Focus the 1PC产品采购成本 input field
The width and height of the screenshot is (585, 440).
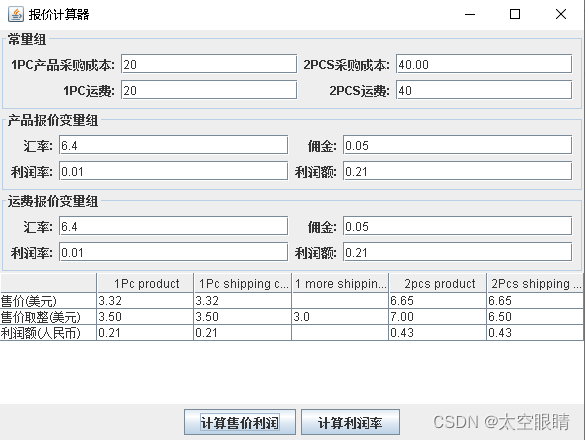[209, 64]
